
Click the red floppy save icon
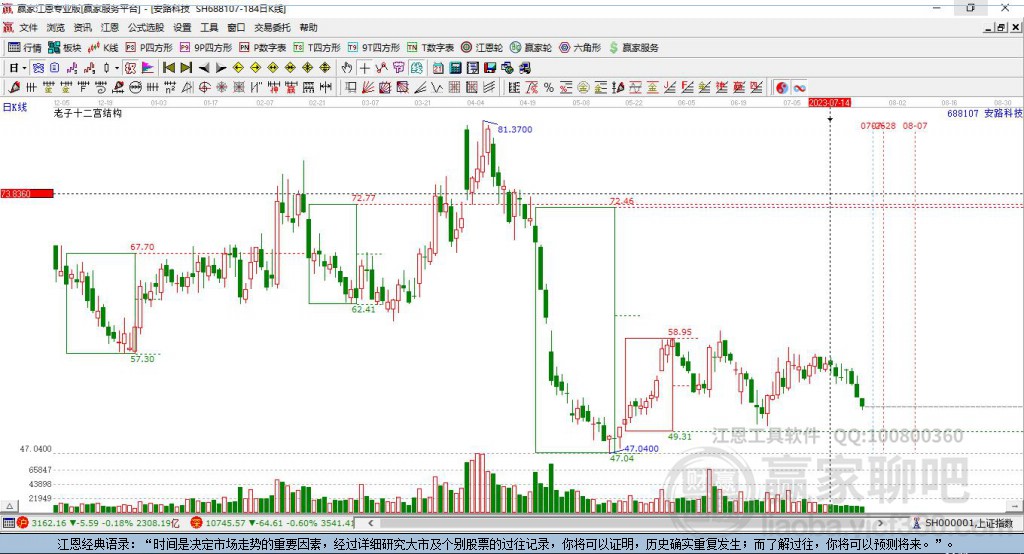click(490, 67)
